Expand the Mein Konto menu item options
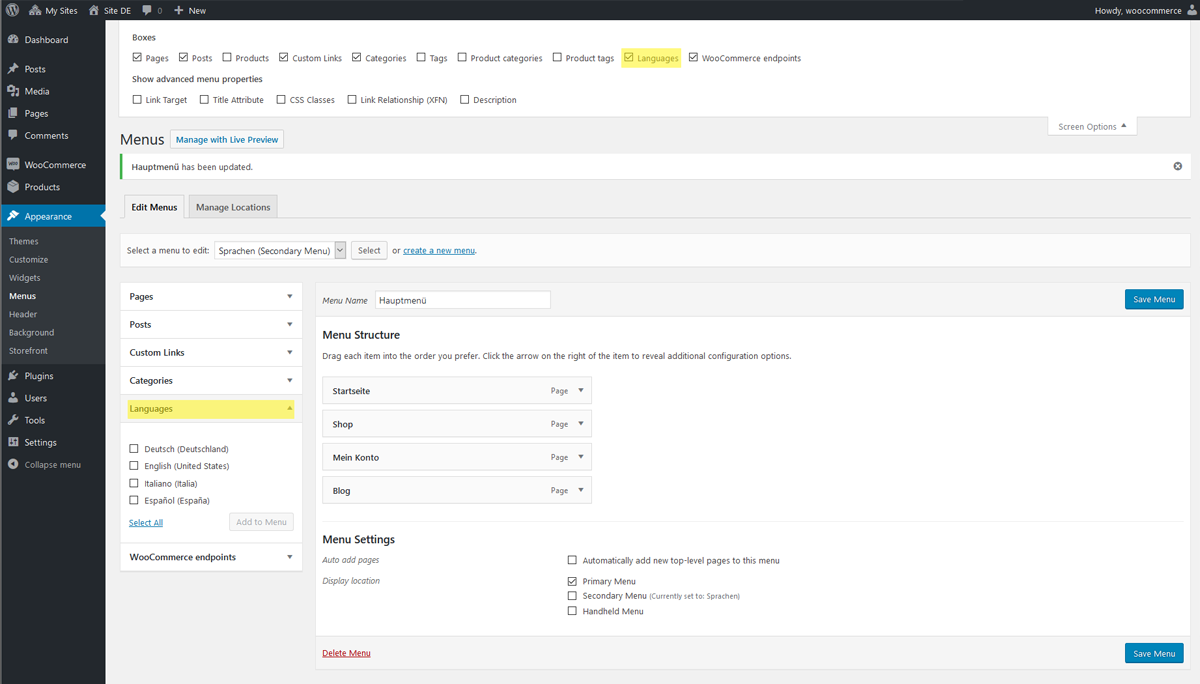The width and height of the screenshot is (1200, 684). (x=581, y=457)
